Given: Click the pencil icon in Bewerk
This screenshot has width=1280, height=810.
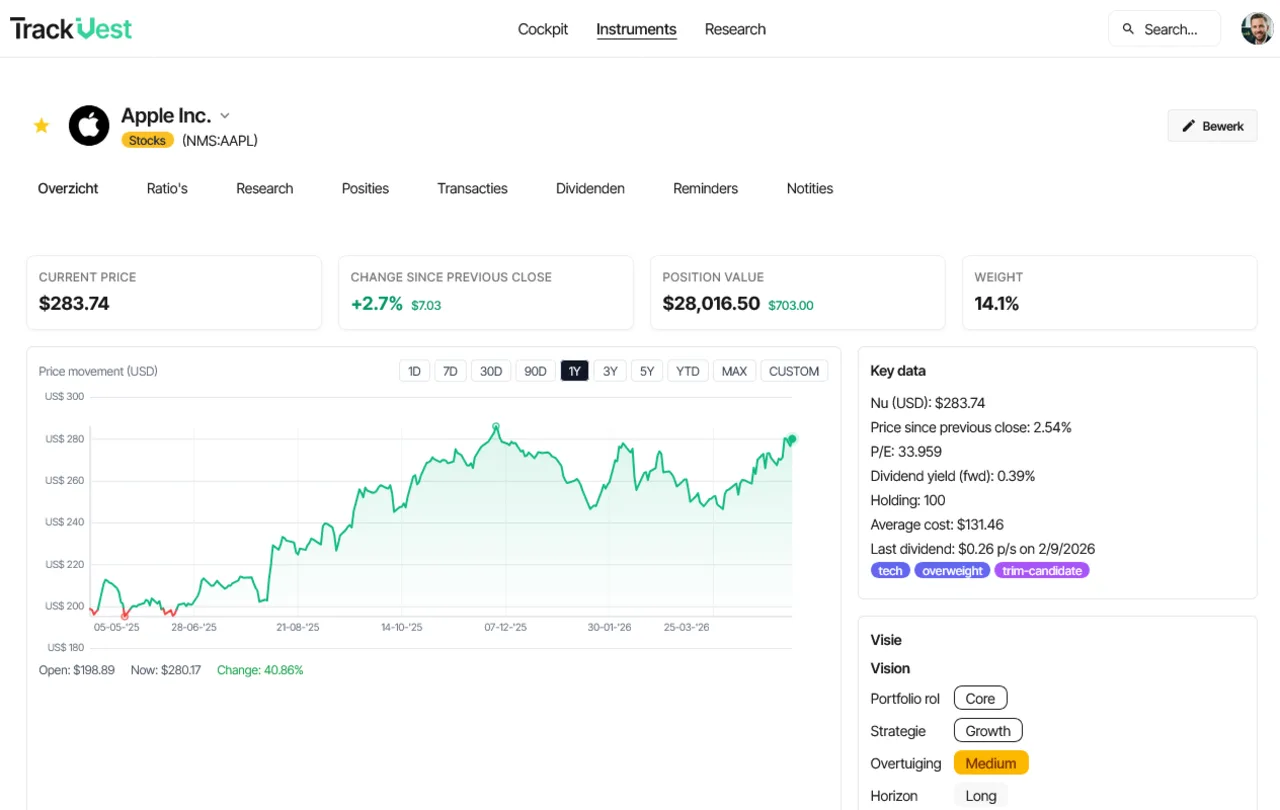Looking at the screenshot, I should tap(1189, 126).
